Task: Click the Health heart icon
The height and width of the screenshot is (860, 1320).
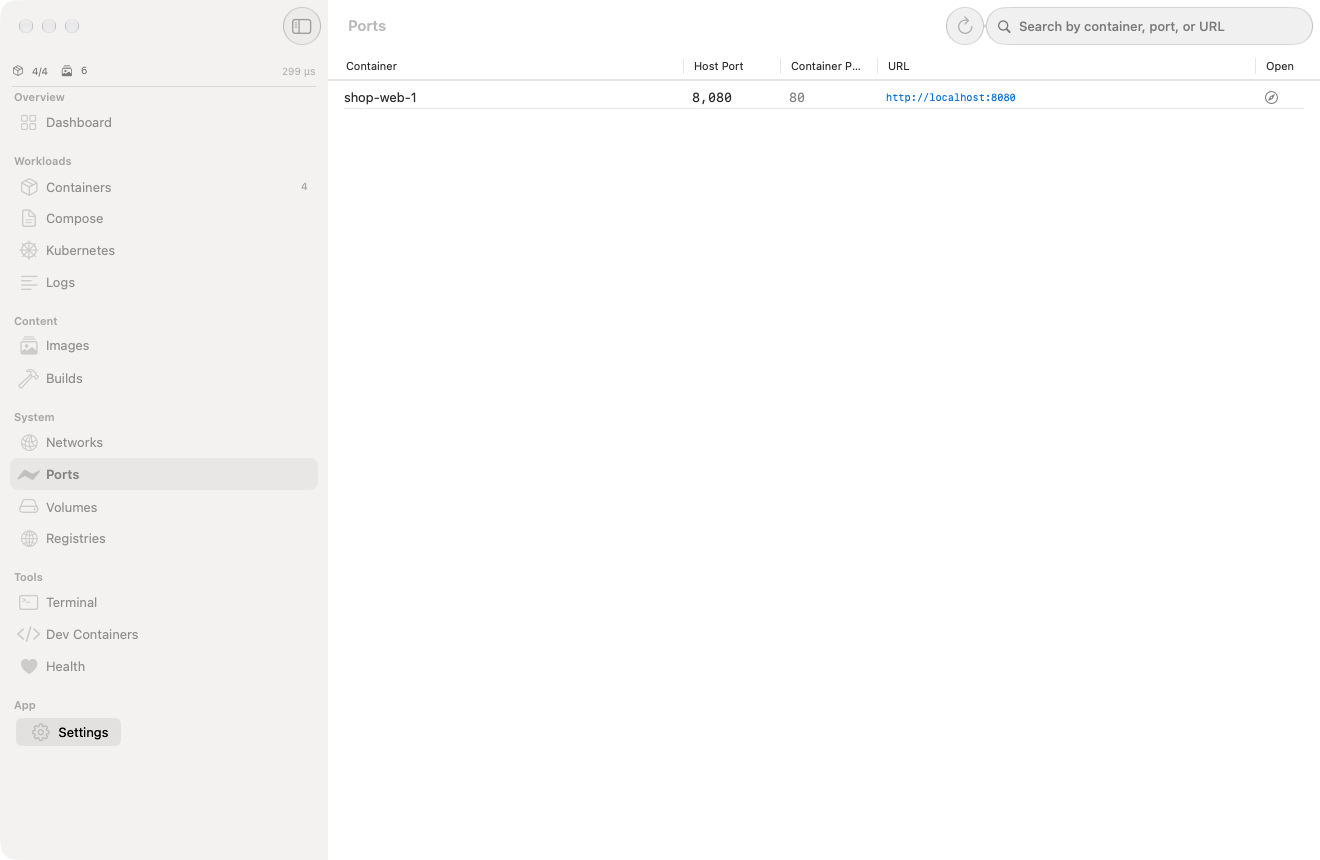Action: 29,667
